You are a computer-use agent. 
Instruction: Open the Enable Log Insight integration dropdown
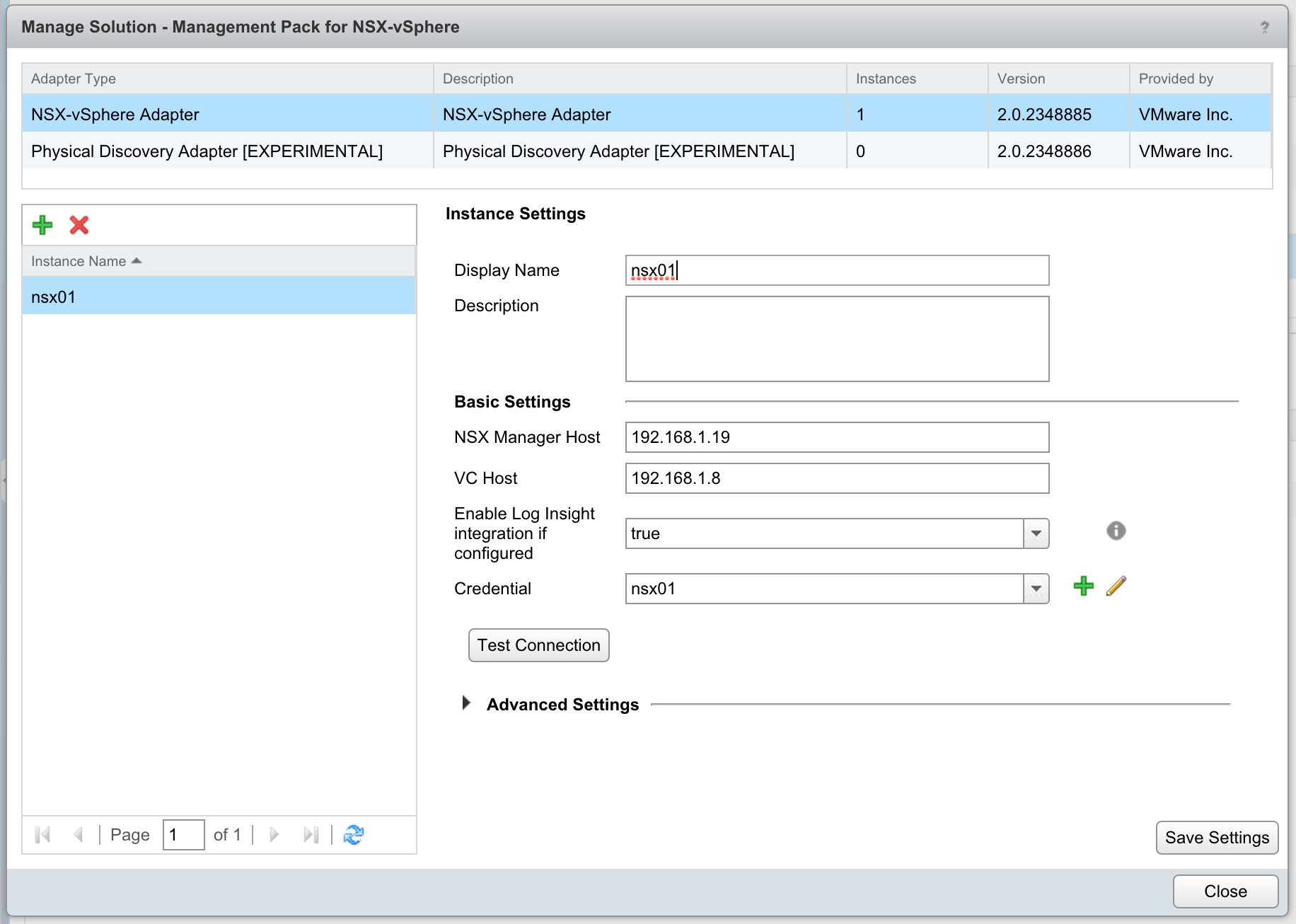pyautogui.click(x=1036, y=533)
